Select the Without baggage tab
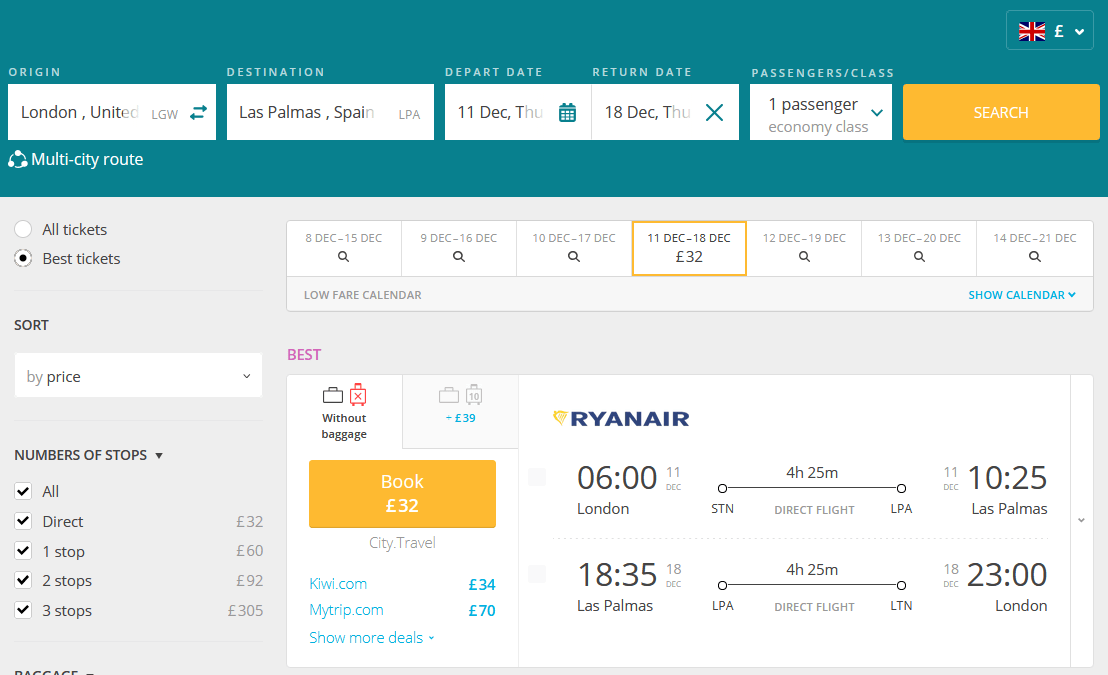This screenshot has height=675, width=1108. pyautogui.click(x=344, y=412)
